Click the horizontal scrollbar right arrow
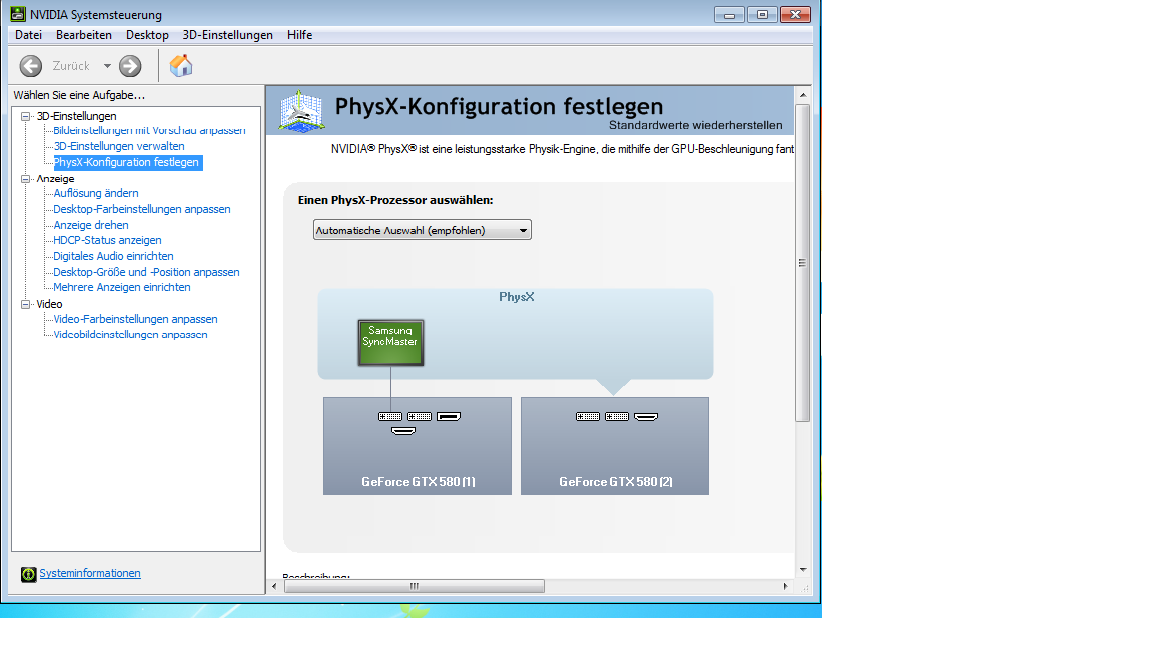 click(785, 586)
